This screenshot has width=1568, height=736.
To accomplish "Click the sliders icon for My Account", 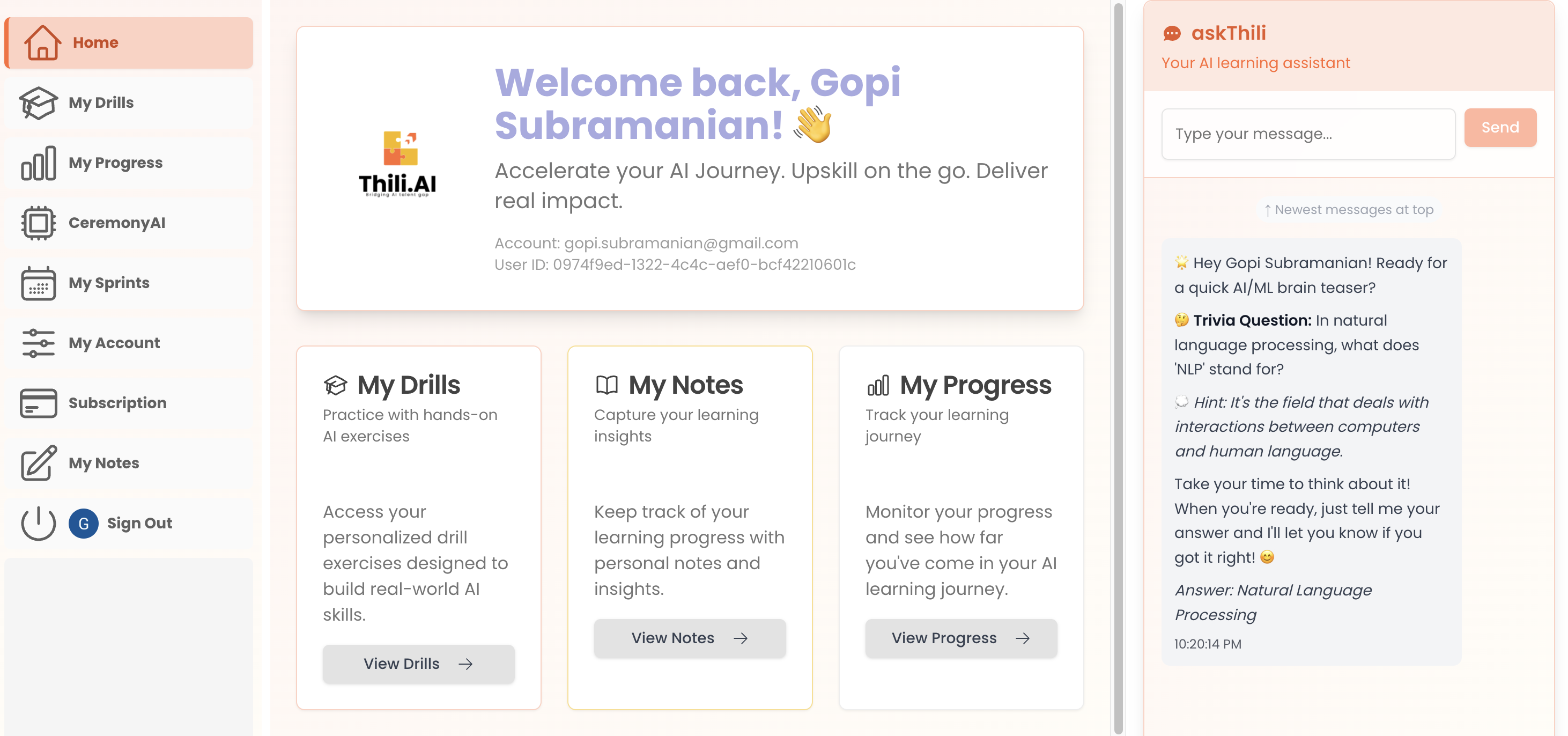I will point(38,343).
